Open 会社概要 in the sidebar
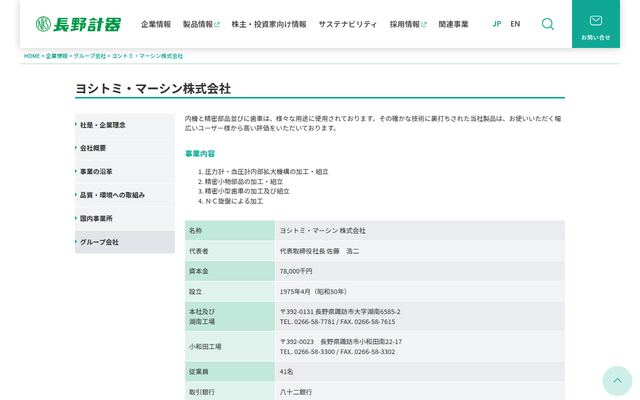Image resolution: width=640 pixels, height=400 pixels. (125, 148)
